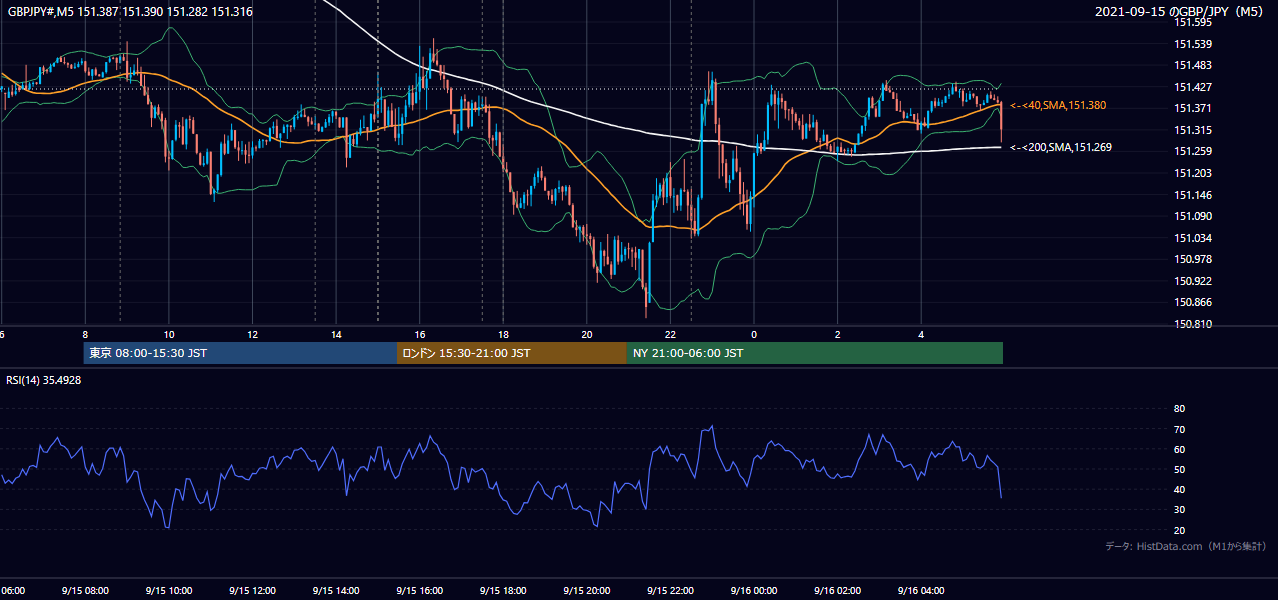Click the HistData.com data source credit
Image resolution: width=1278 pixels, height=600 pixels.
pyautogui.click(x=1186, y=546)
